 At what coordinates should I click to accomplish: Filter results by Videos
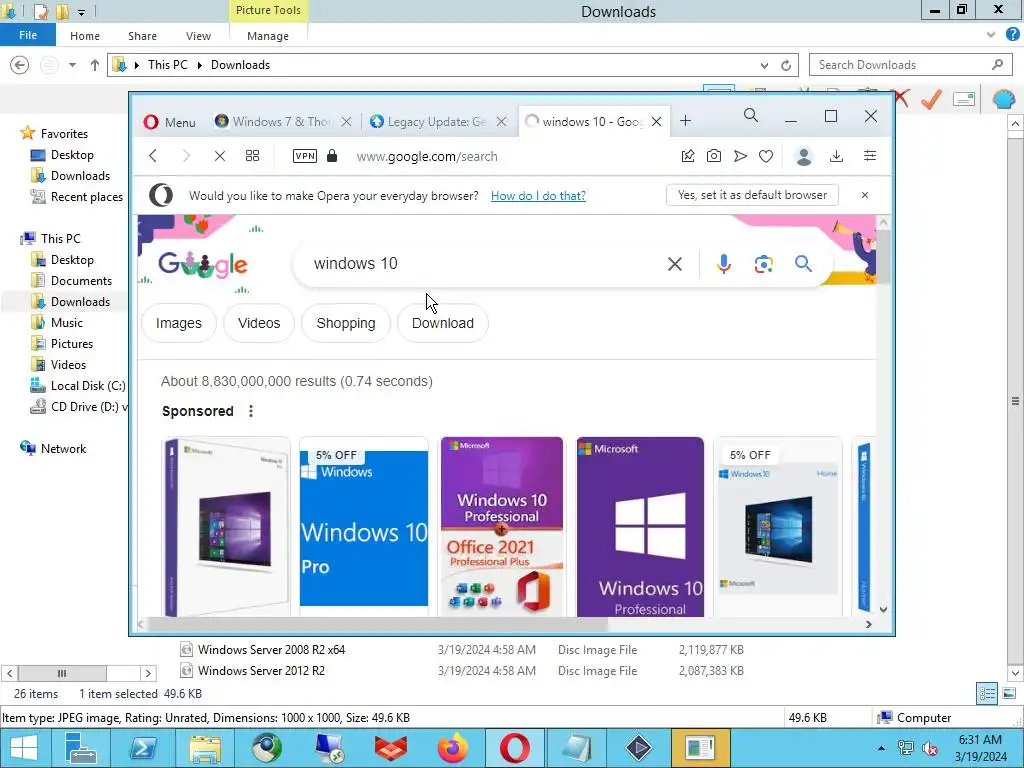point(259,323)
